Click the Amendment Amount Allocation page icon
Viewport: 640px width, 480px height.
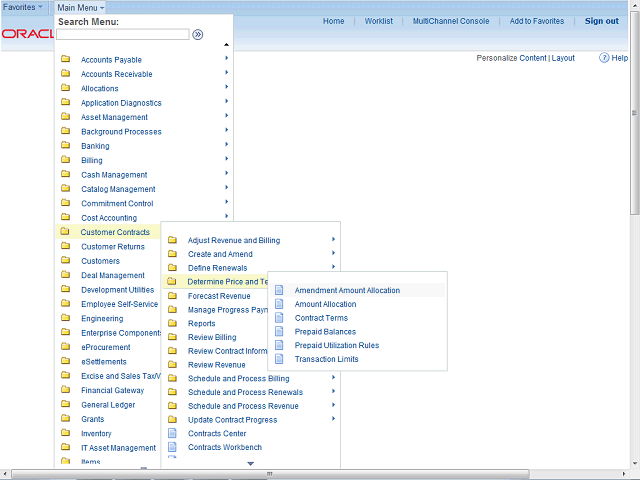click(279, 290)
